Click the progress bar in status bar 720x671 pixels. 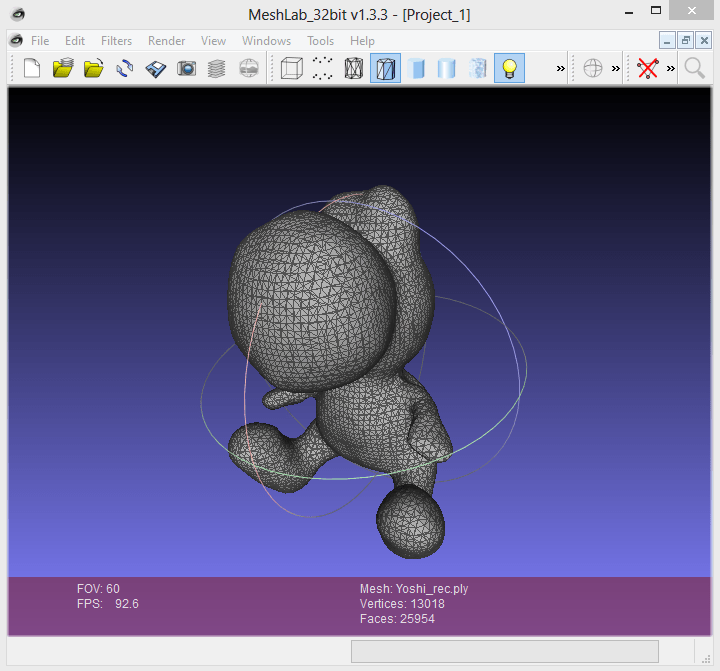point(504,651)
